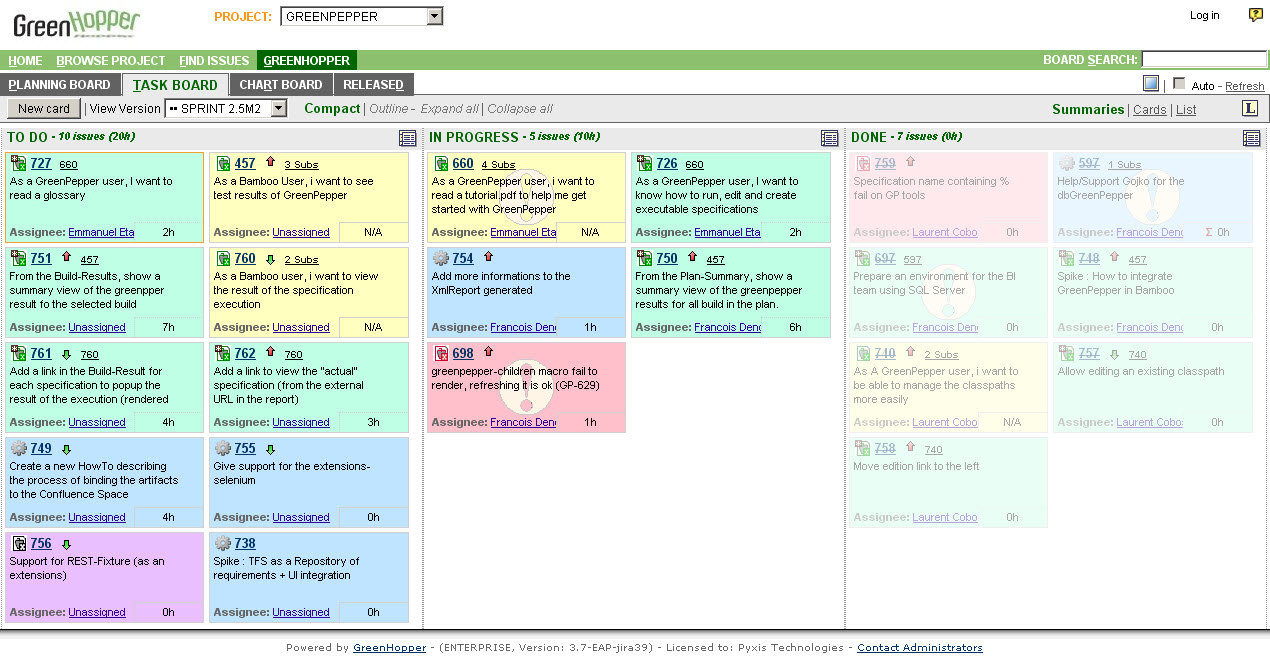Open the PROJECT dropdown showing GREENPEPPER
Viewport: 1270px width, 662px height.
tap(433, 16)
